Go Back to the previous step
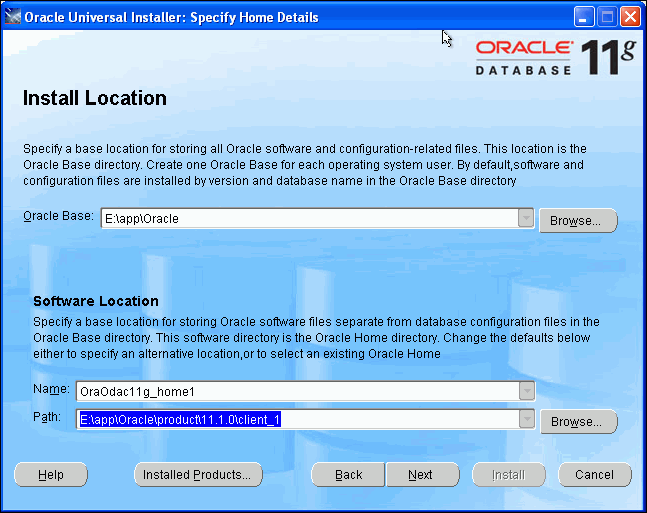 (x=348, y=475)
